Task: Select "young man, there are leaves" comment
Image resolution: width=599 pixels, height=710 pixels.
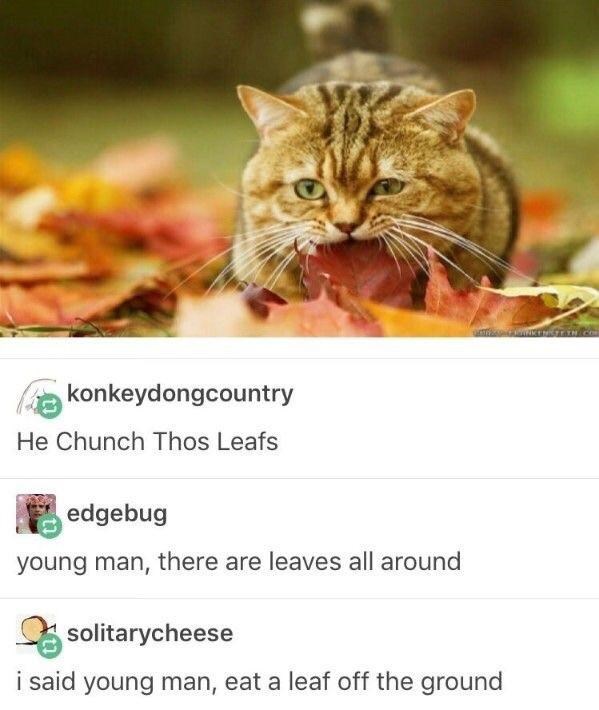Action: pyautogui.click(x=239, y=562)
